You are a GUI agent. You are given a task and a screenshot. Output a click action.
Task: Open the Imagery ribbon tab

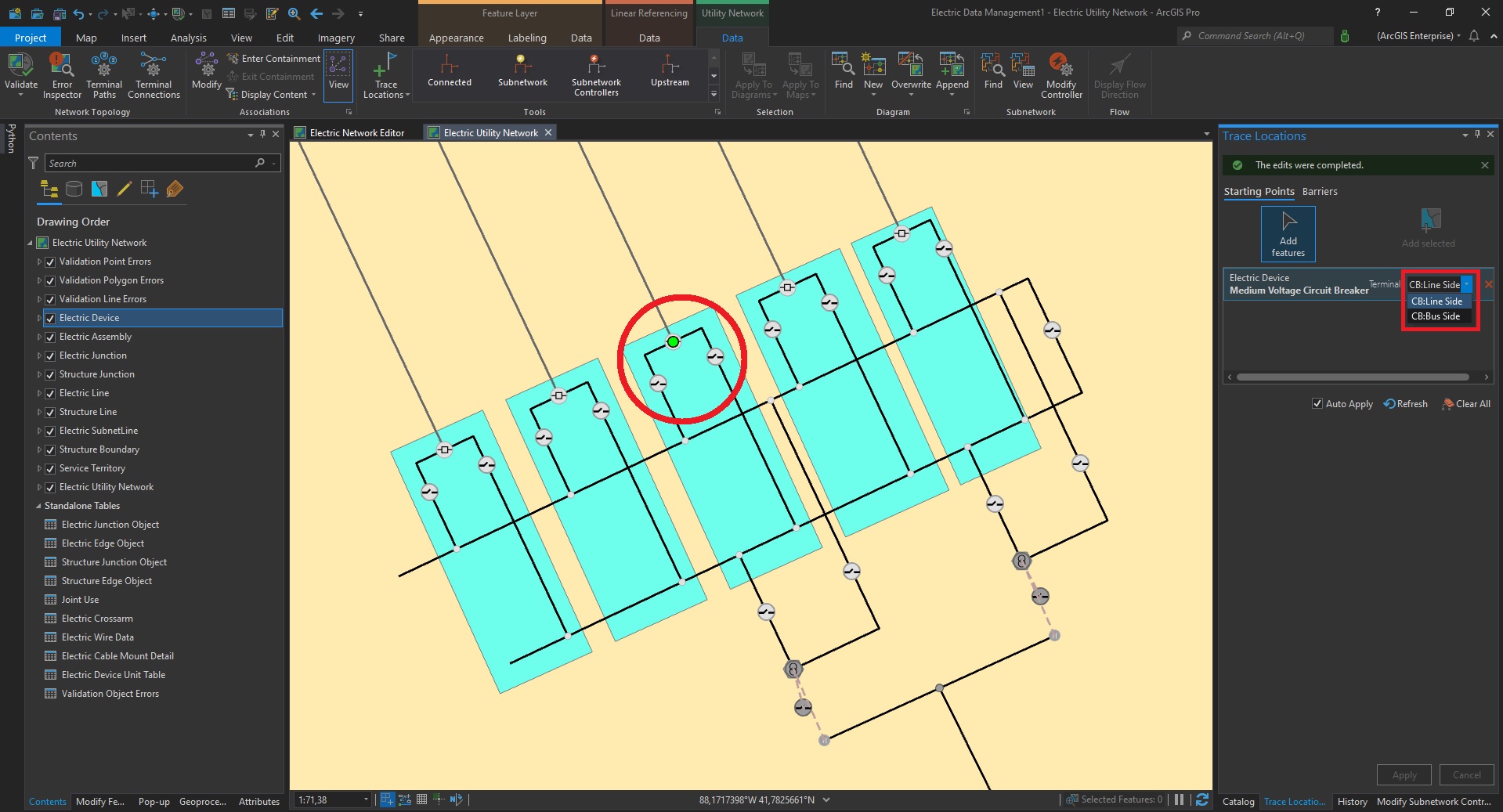coord(336,38)
